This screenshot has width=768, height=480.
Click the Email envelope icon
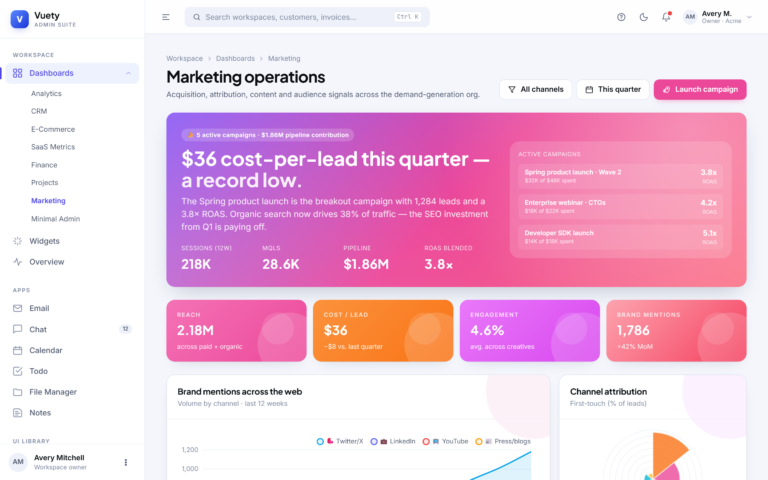[x=18, y=309]
